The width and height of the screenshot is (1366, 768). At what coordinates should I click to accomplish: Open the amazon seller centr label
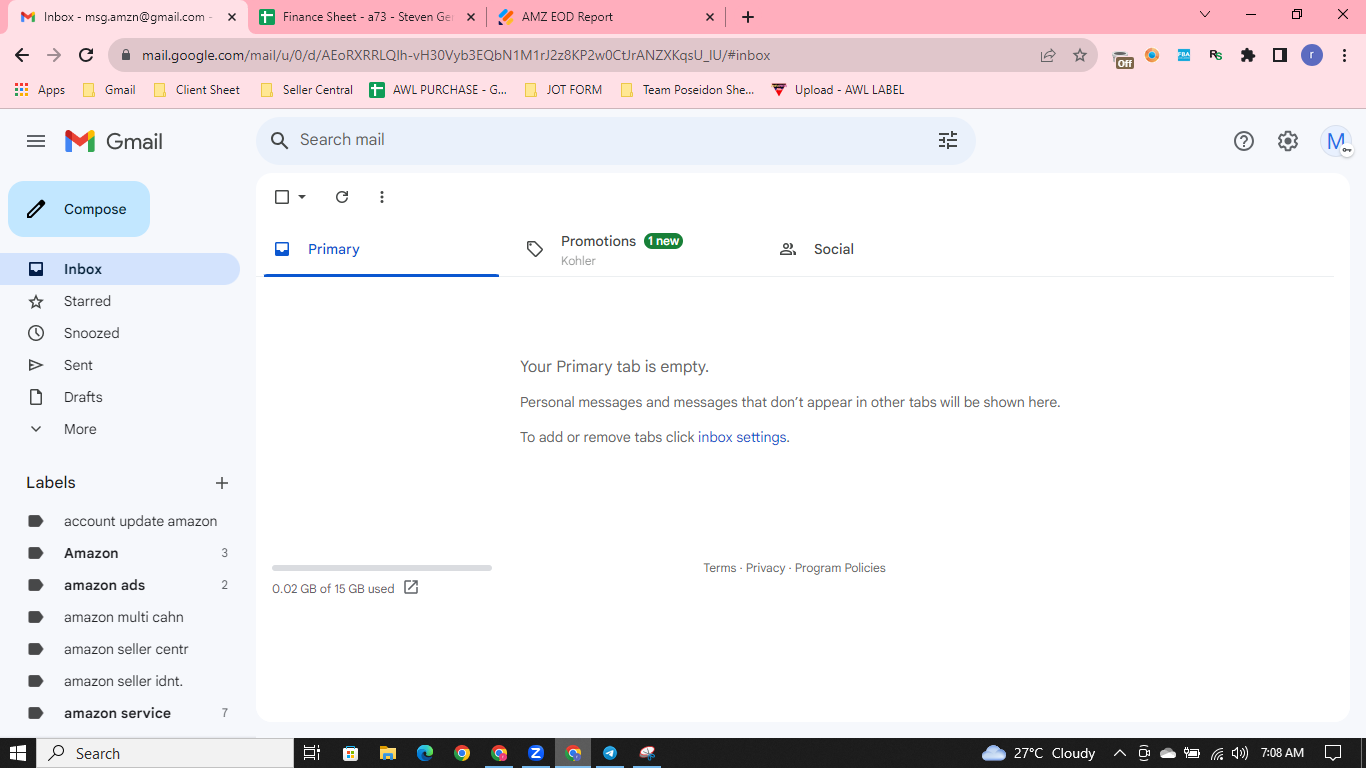(x=120, y=649)
